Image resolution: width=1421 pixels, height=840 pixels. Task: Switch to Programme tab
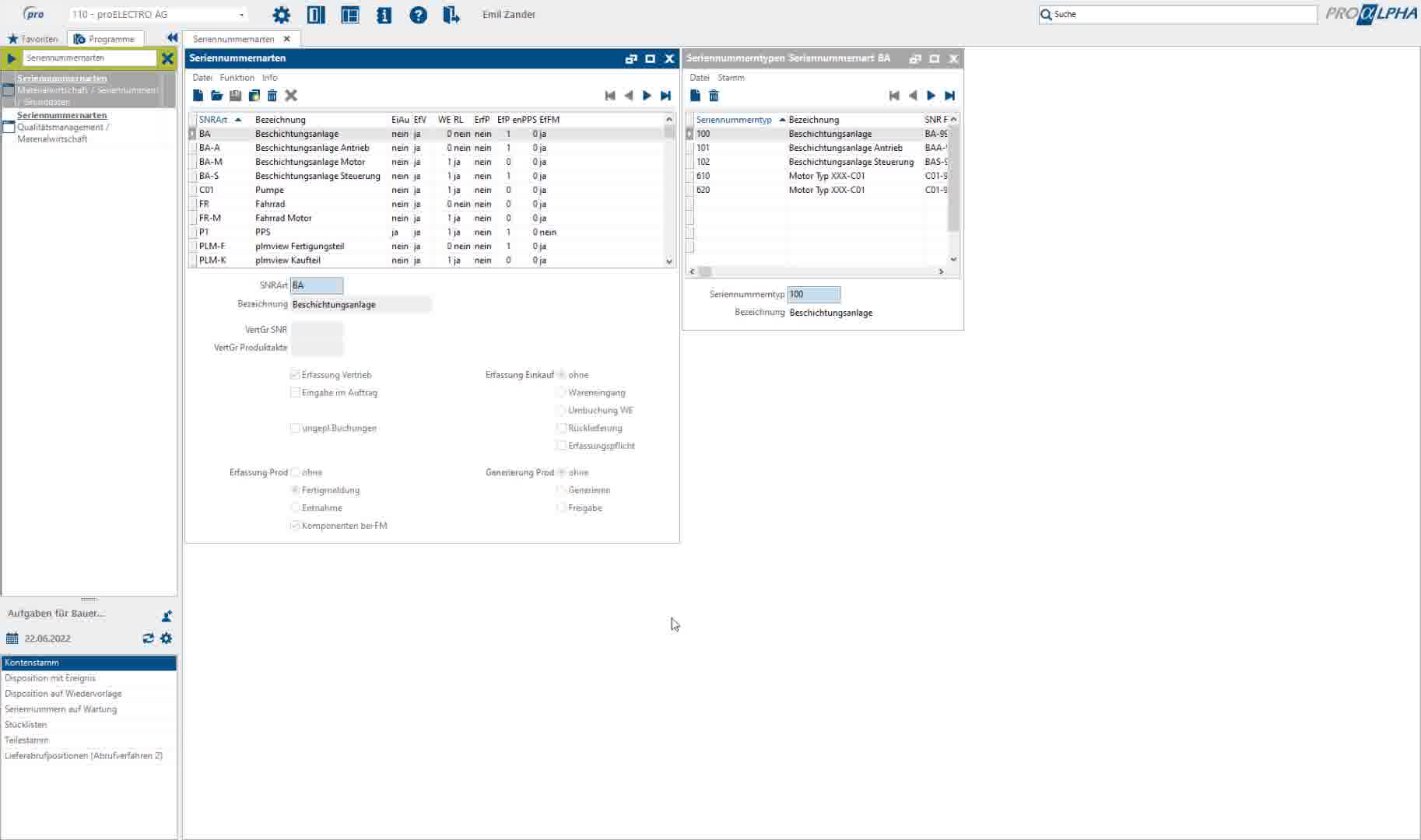tap(105, 39)
